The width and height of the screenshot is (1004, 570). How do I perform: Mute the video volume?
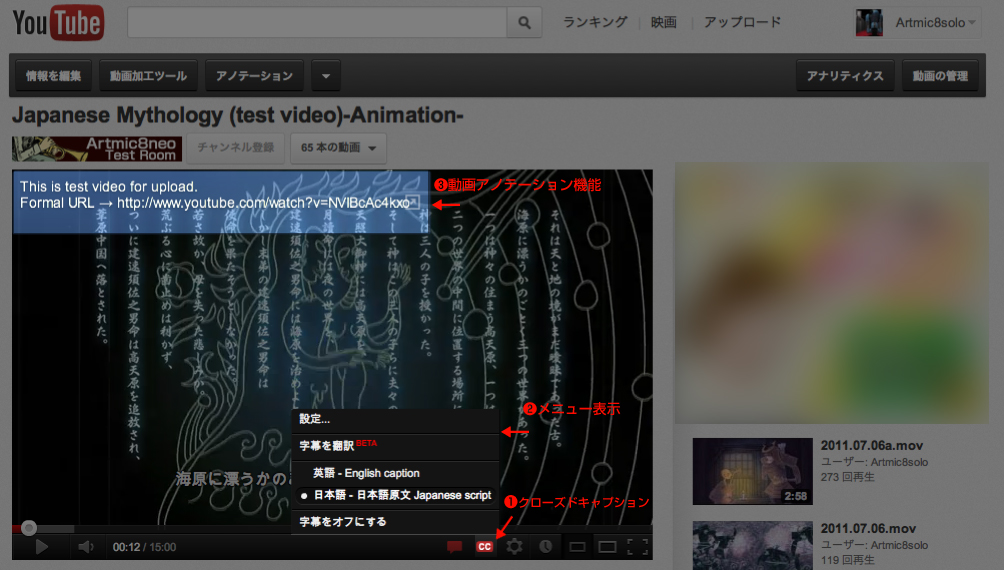tap(86, 547)
